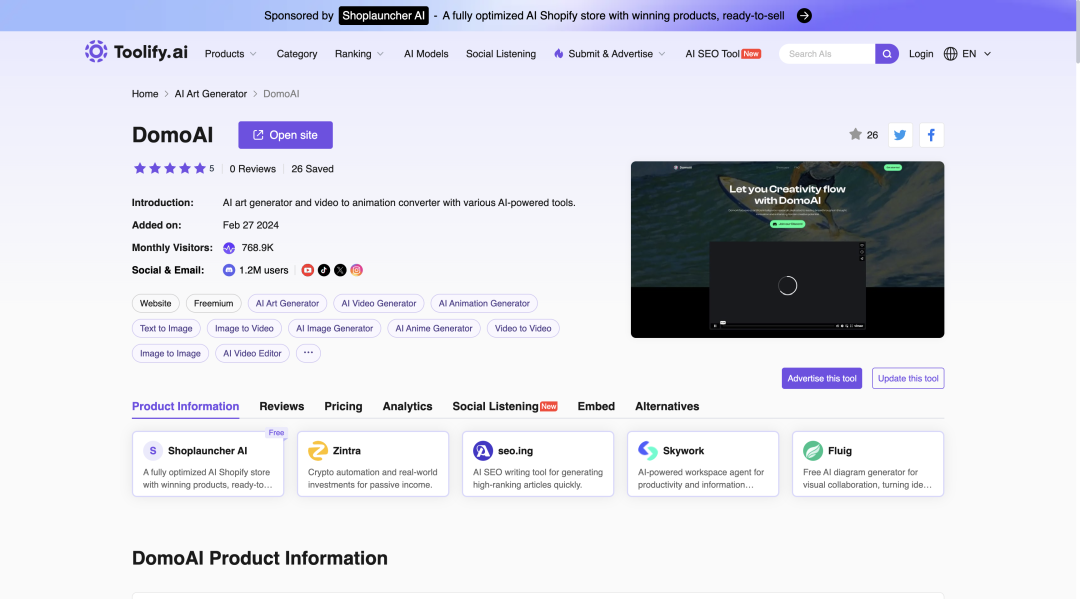Open the AI SEO Tool link
This screenshot has width=1080, height=599.
[x=723, y=54]
